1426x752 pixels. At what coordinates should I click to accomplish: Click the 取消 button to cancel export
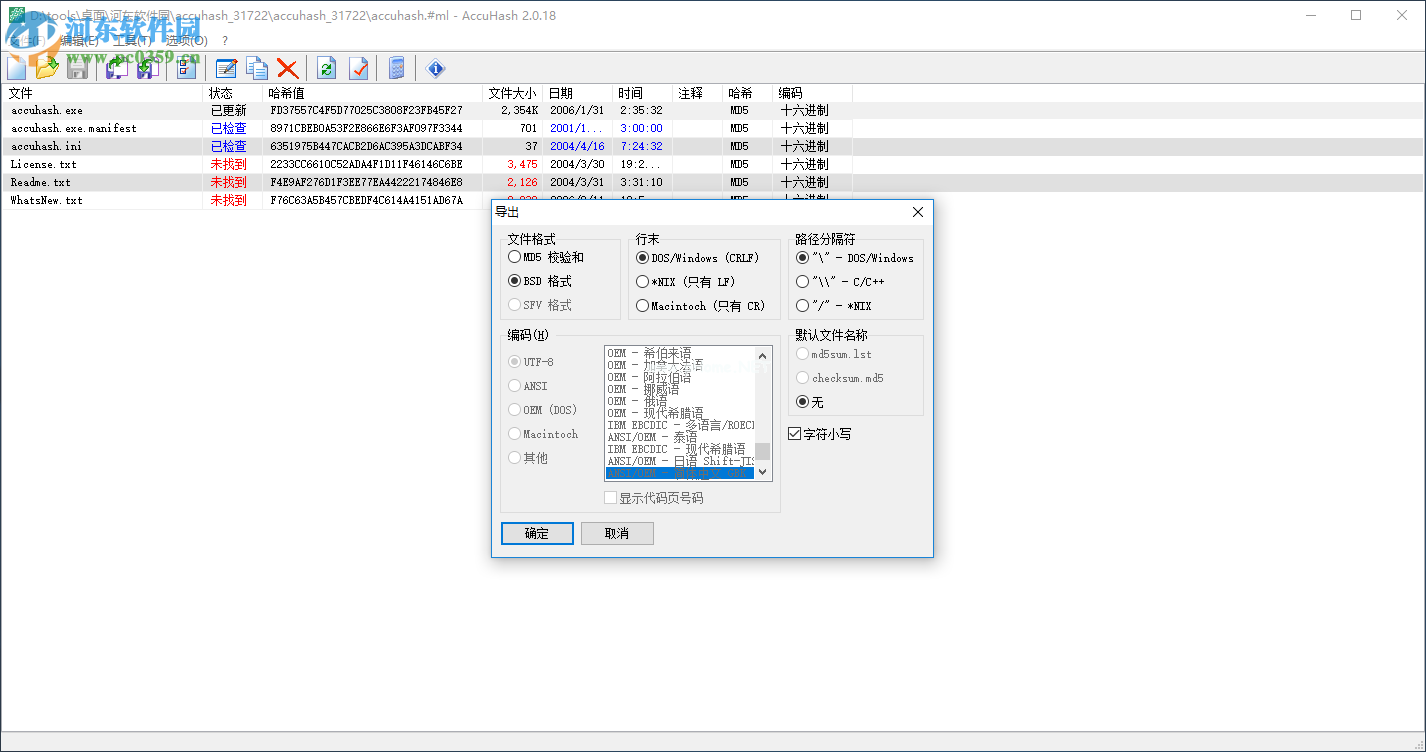point(617,533)
